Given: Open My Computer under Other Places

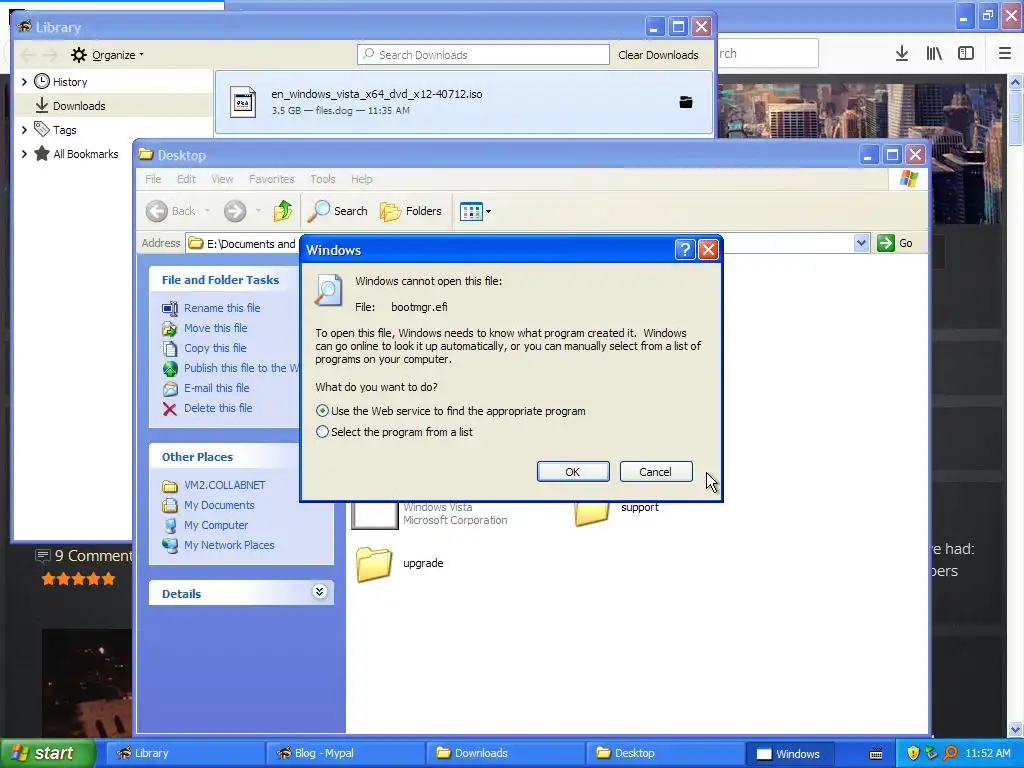Looking at the screenshot, I should click(216, 525).
